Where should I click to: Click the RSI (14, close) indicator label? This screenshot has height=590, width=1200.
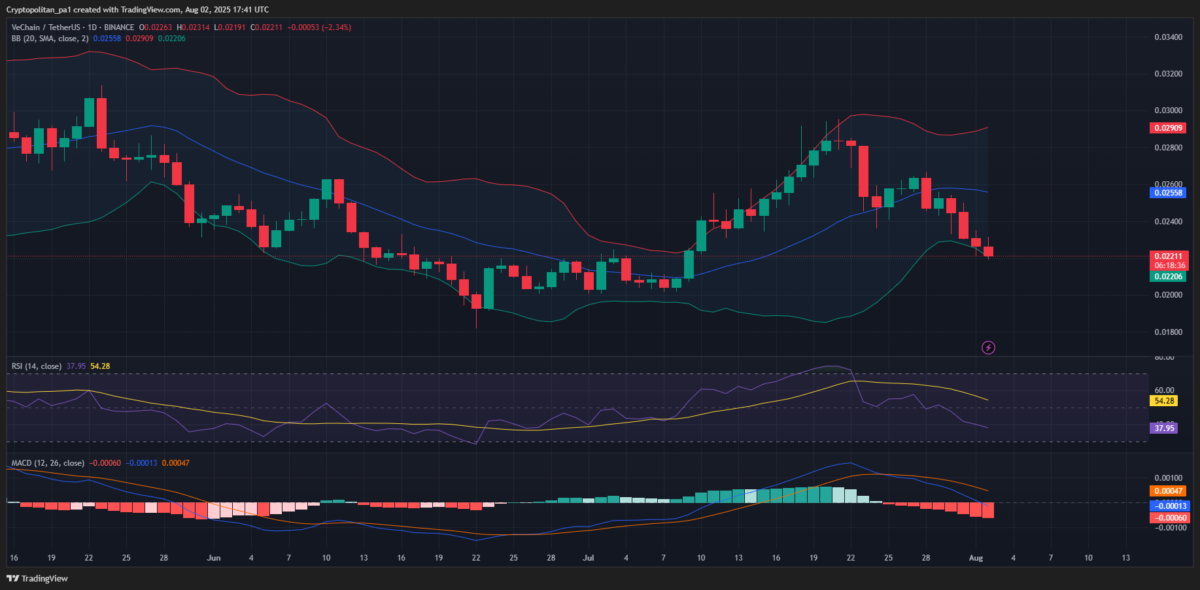(x=38, y=366)
